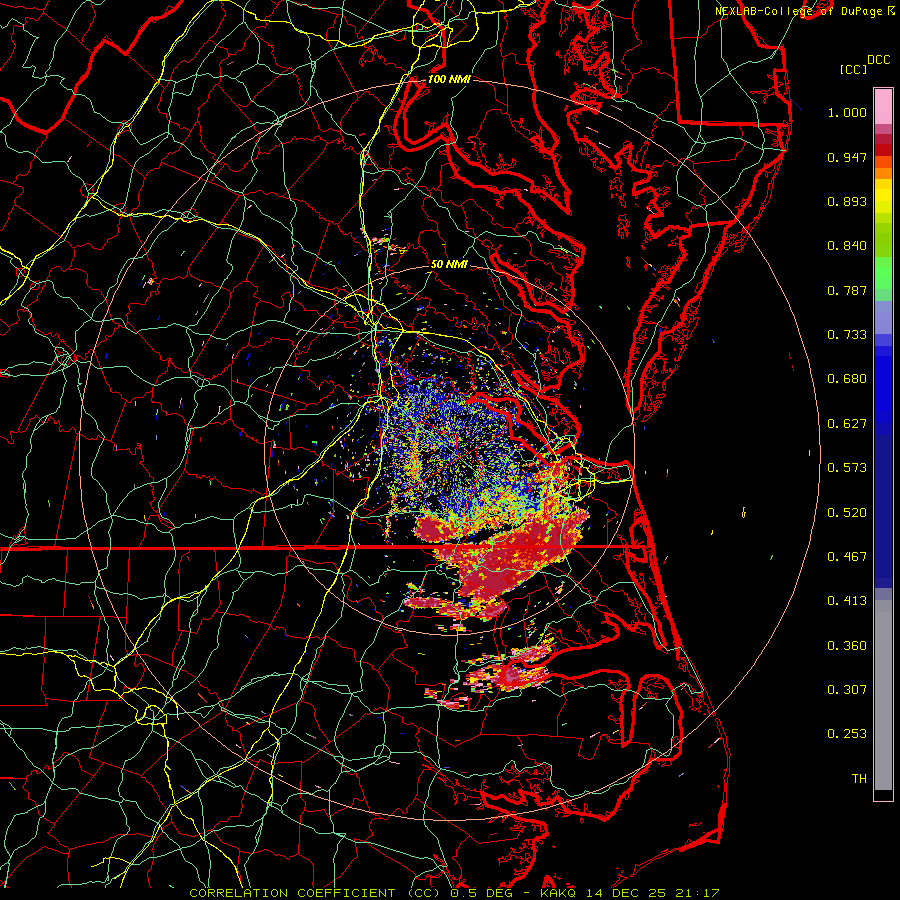900x900 pixels.
Task: Click the 0.893 scale value
Action: [x=847, y=201]
